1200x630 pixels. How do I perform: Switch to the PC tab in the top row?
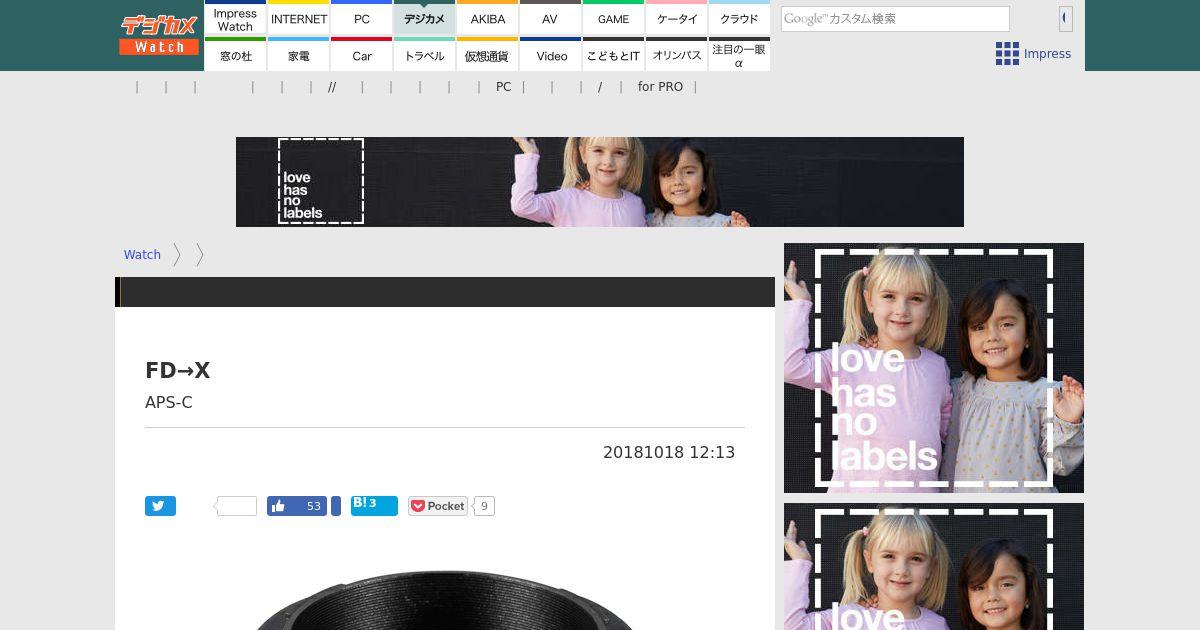coord(362,18)
